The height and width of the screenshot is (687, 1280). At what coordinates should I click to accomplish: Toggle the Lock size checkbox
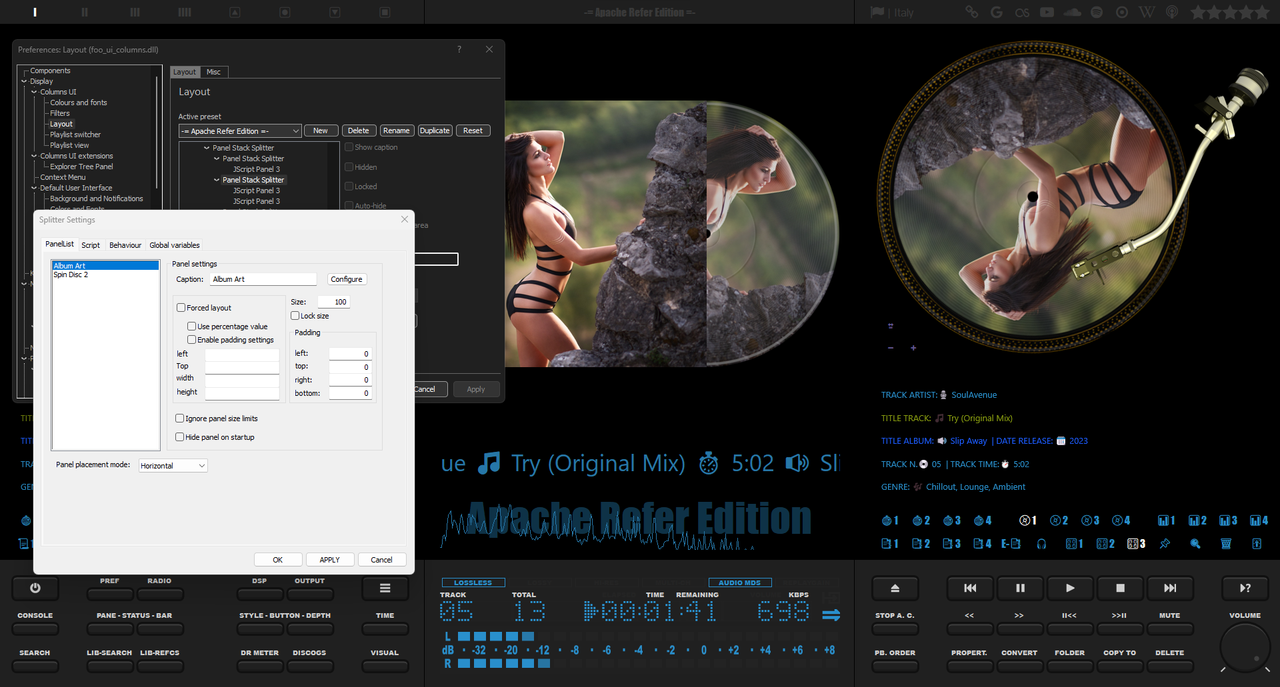point(295,315)
